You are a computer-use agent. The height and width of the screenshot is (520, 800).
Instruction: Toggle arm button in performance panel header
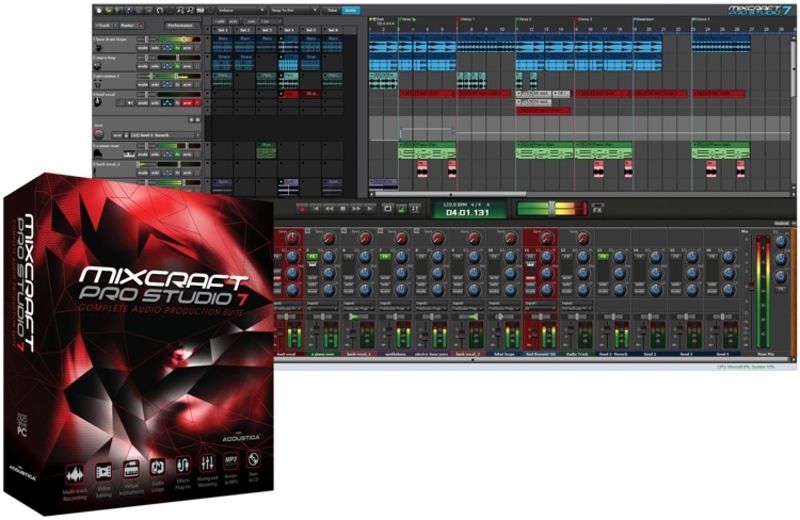(233, 21)
